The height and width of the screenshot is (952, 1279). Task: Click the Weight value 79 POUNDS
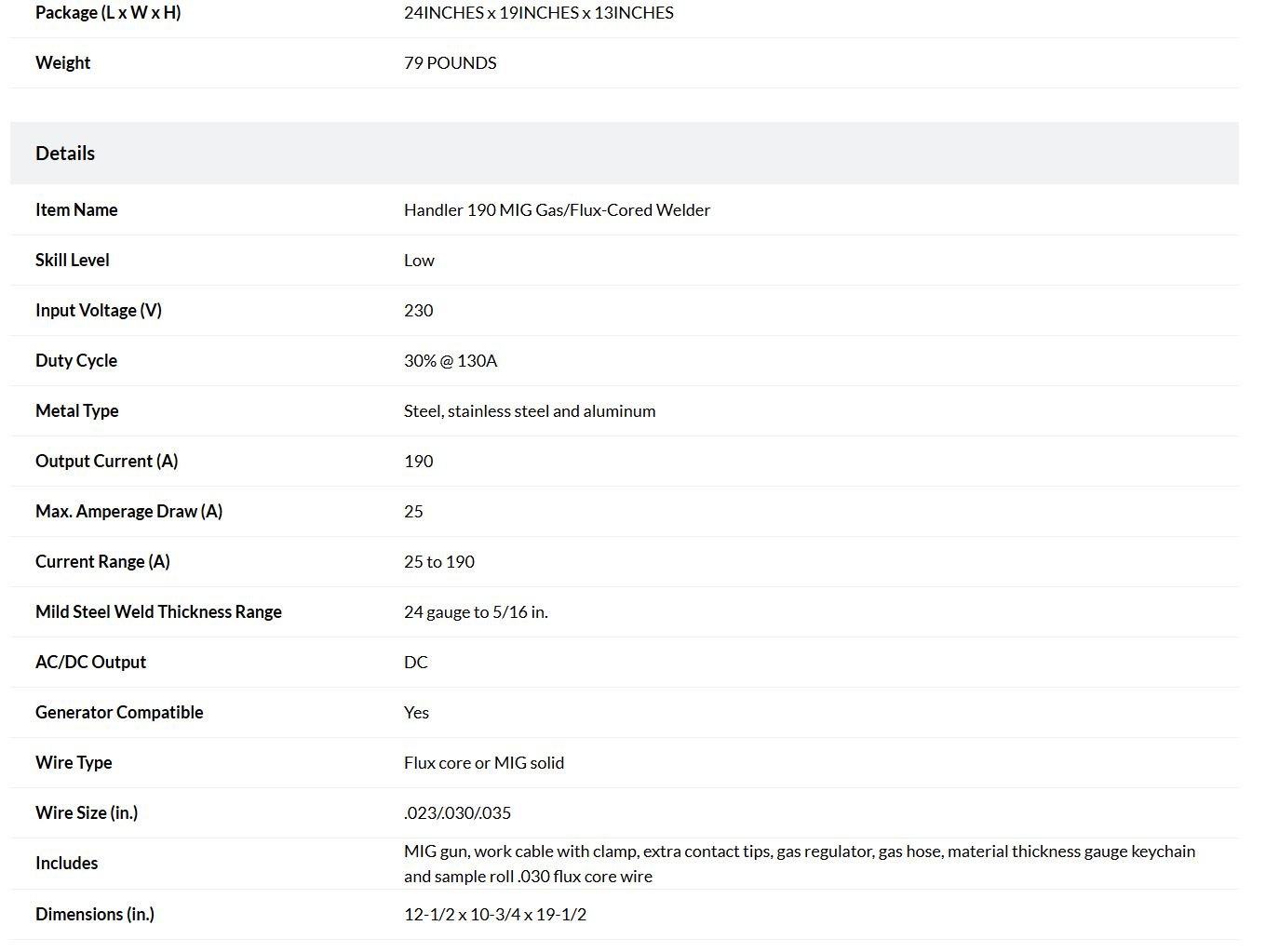pos(451,62)
